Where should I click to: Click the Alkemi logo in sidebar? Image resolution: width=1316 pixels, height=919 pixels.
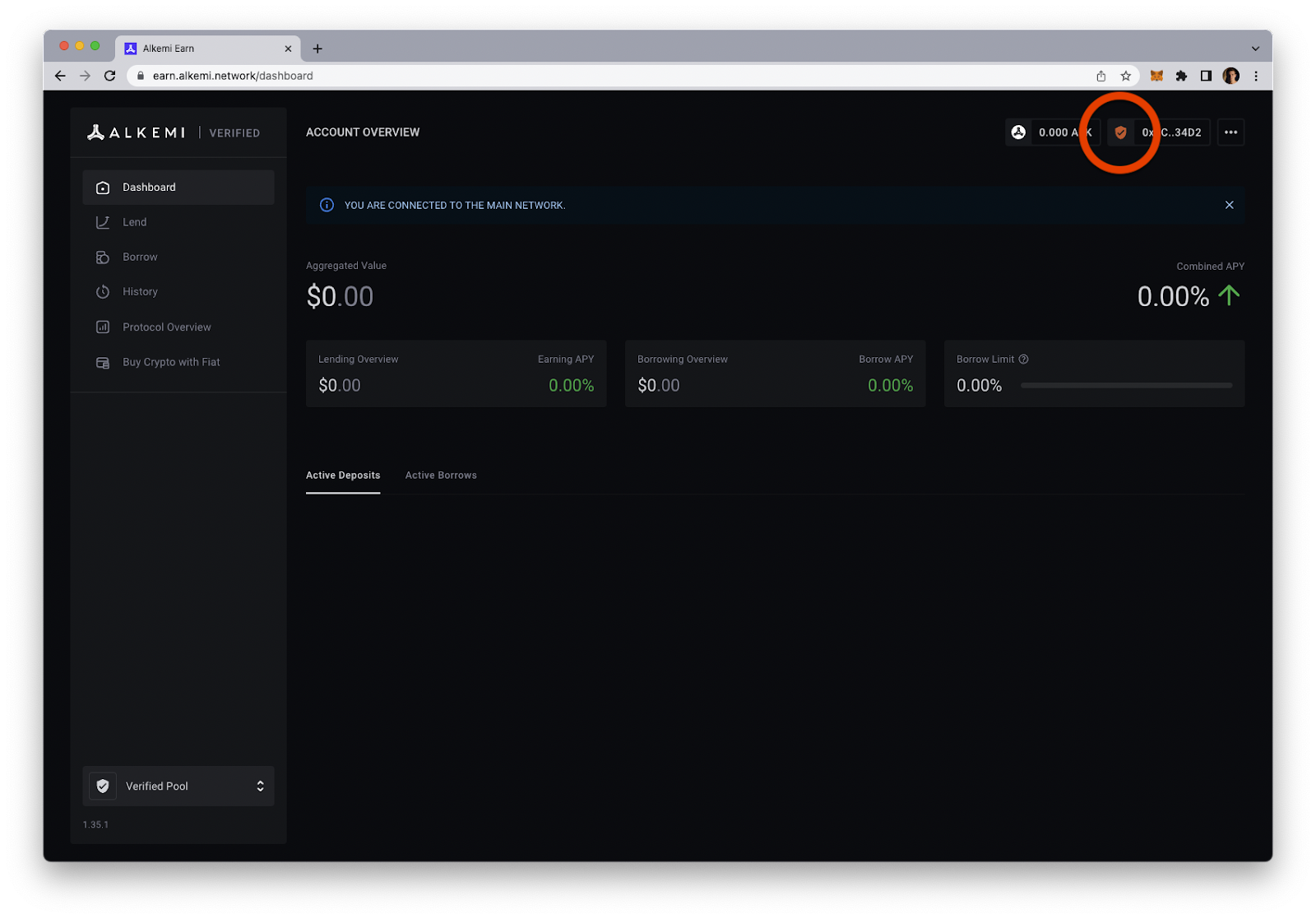pos(137,132)
